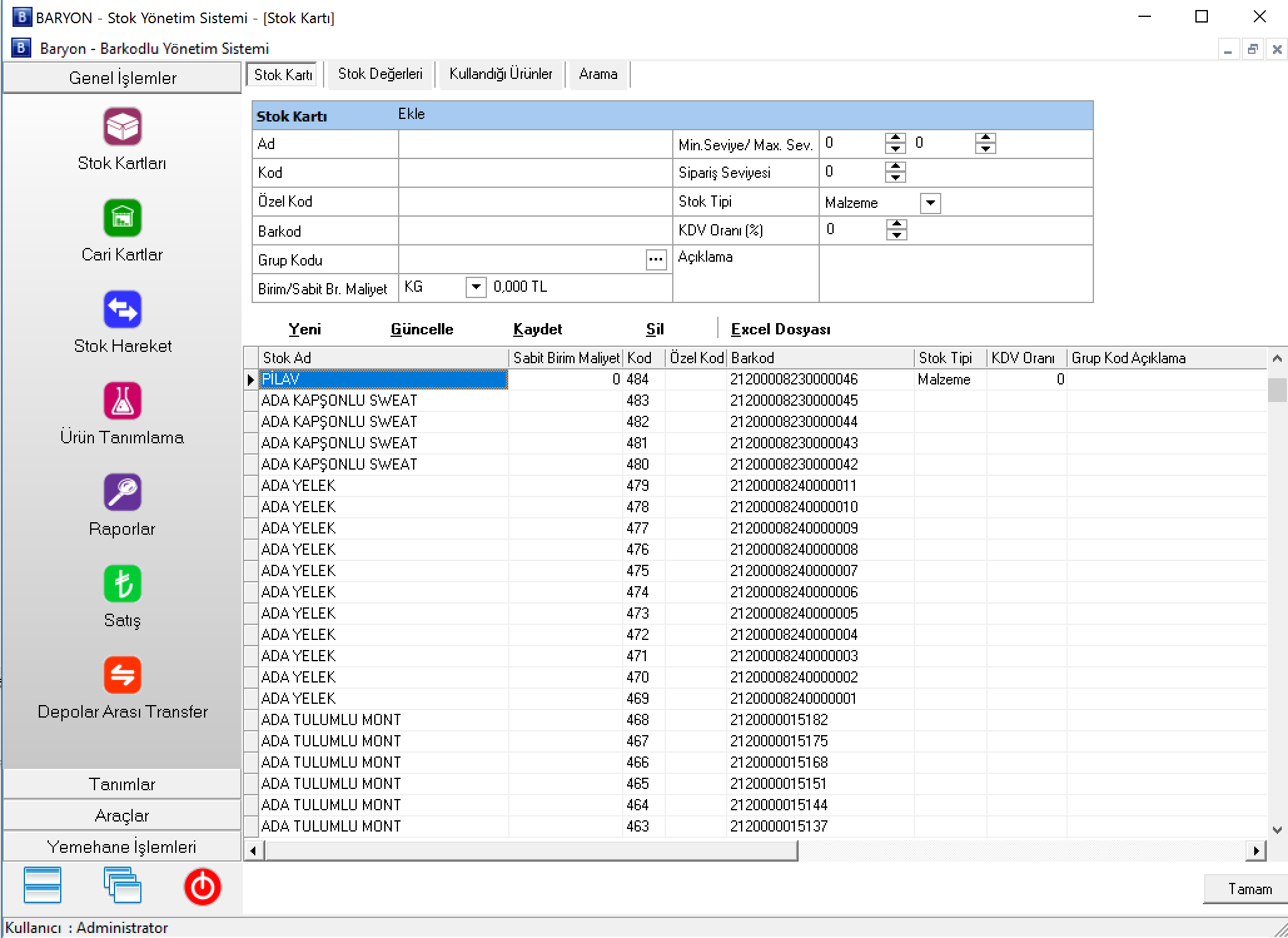Expand Genel İşlemler sidebar section
The height and width of the screenshot is (938, 1288).
pyautogui.click(x=123, y=78)
